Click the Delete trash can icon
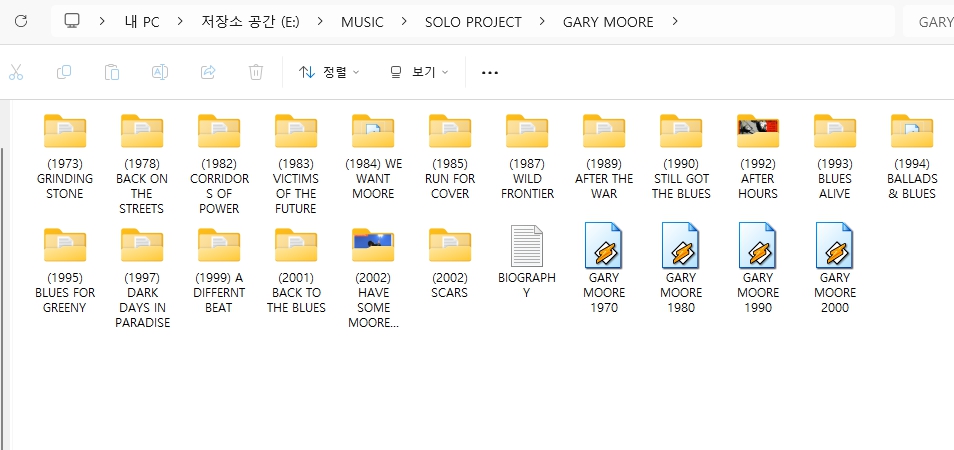954x450 pixels. coord(256,72)
